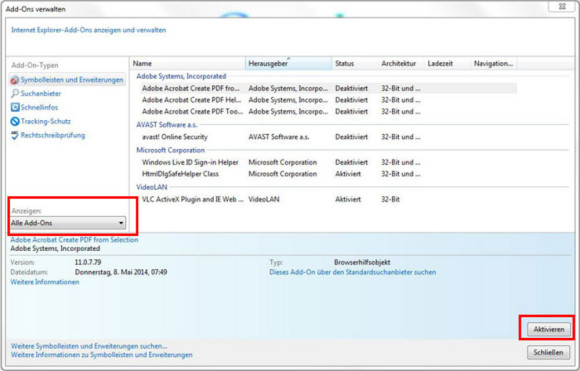Select HtmlDlgSafeHelper Class add-on
Screen dimensions: 580x371
(x=324, y=174)
